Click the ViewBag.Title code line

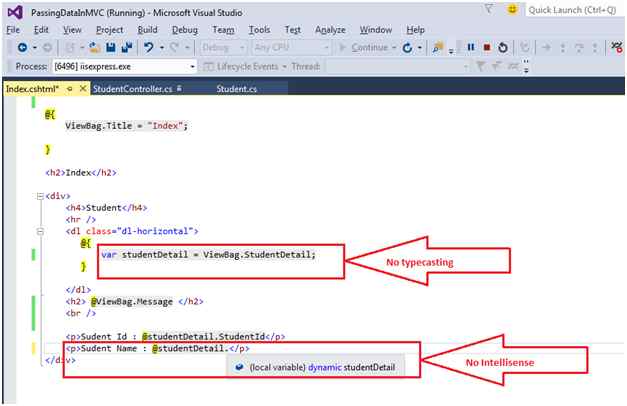(126, 126)
